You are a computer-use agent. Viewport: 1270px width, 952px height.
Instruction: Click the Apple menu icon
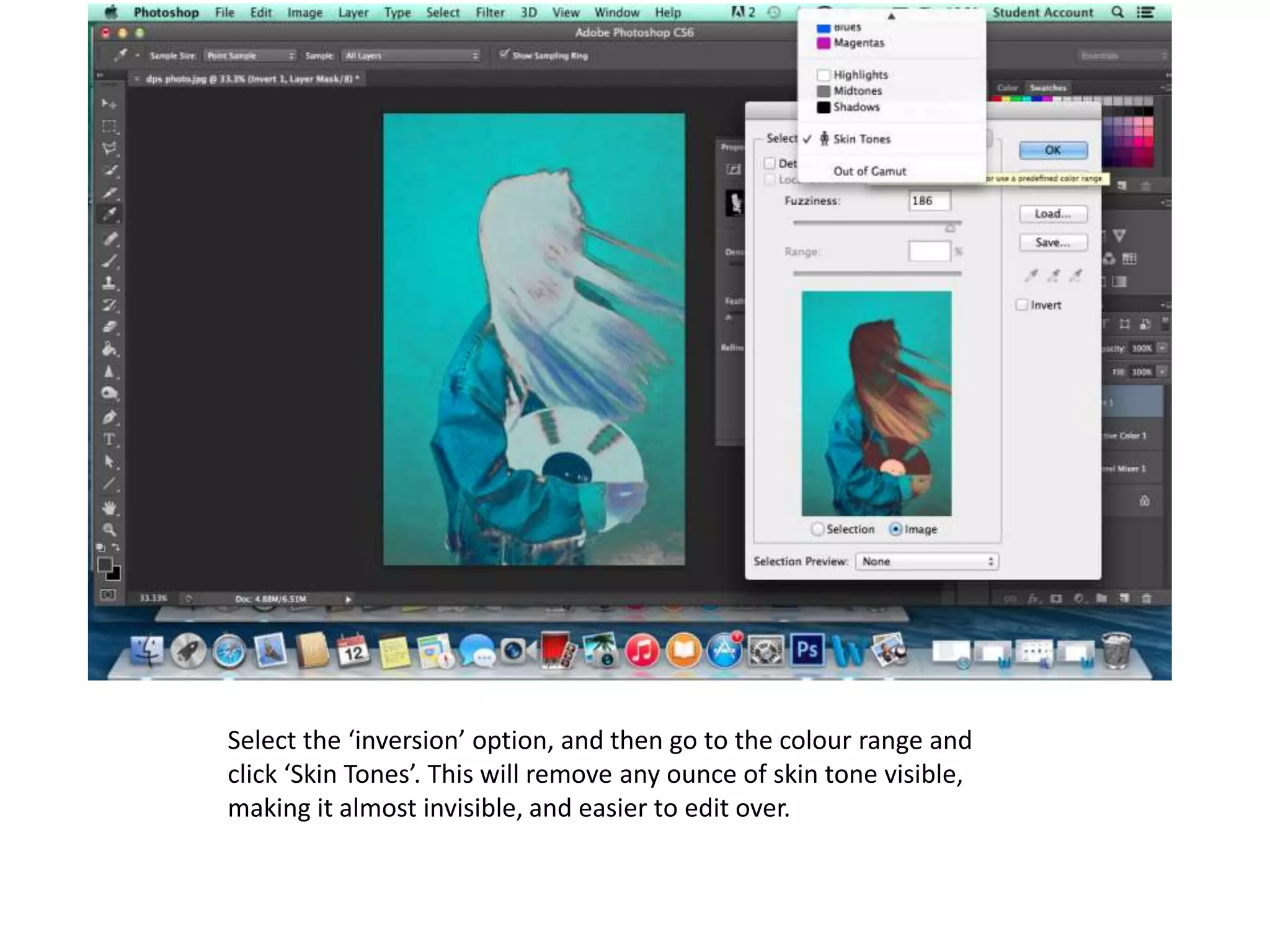111,12
